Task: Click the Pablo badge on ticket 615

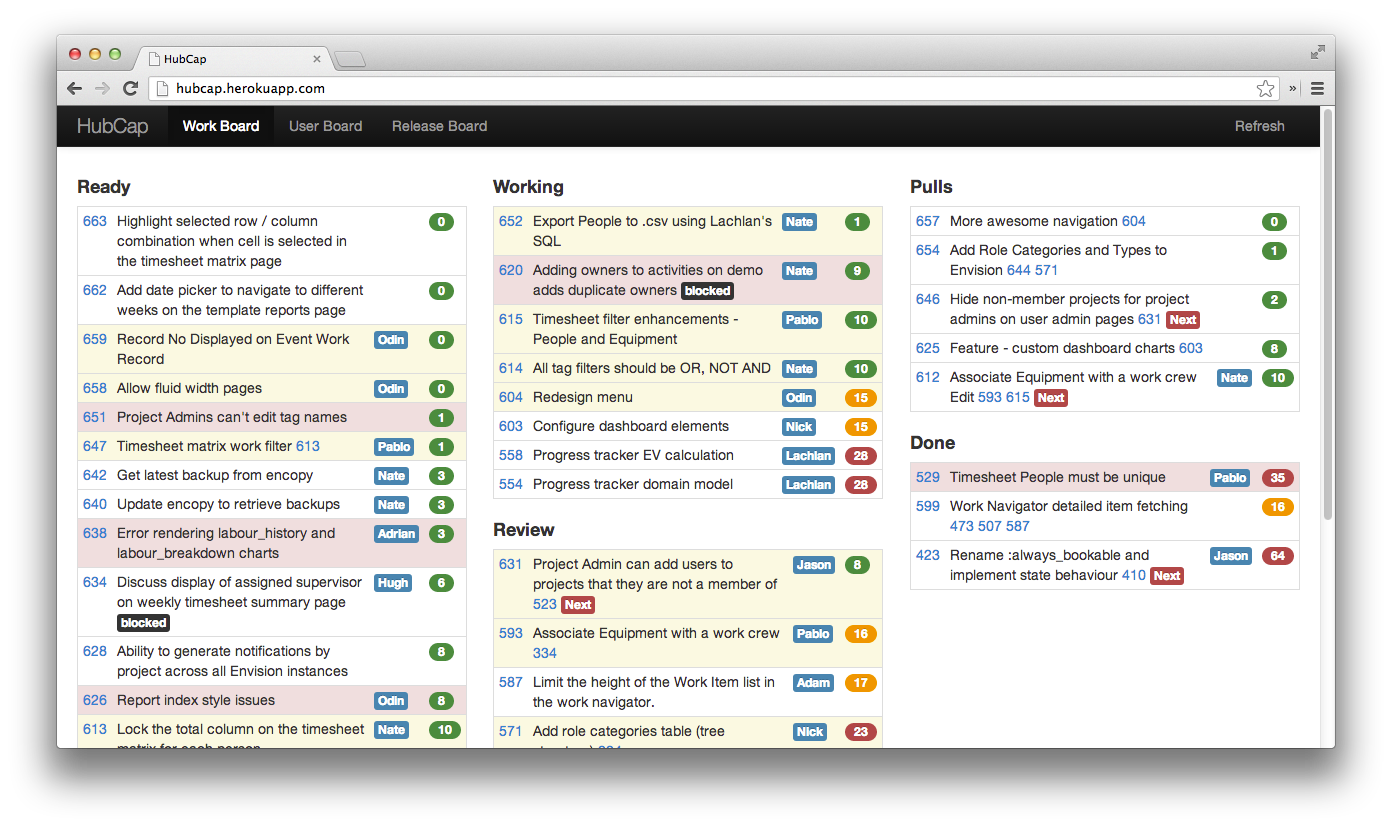Action: [802, 319]
